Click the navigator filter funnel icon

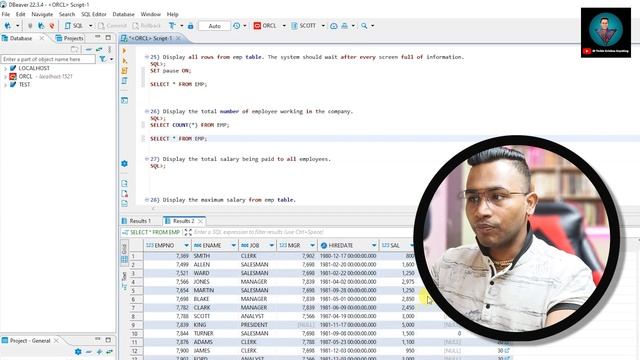coord(102,59)
